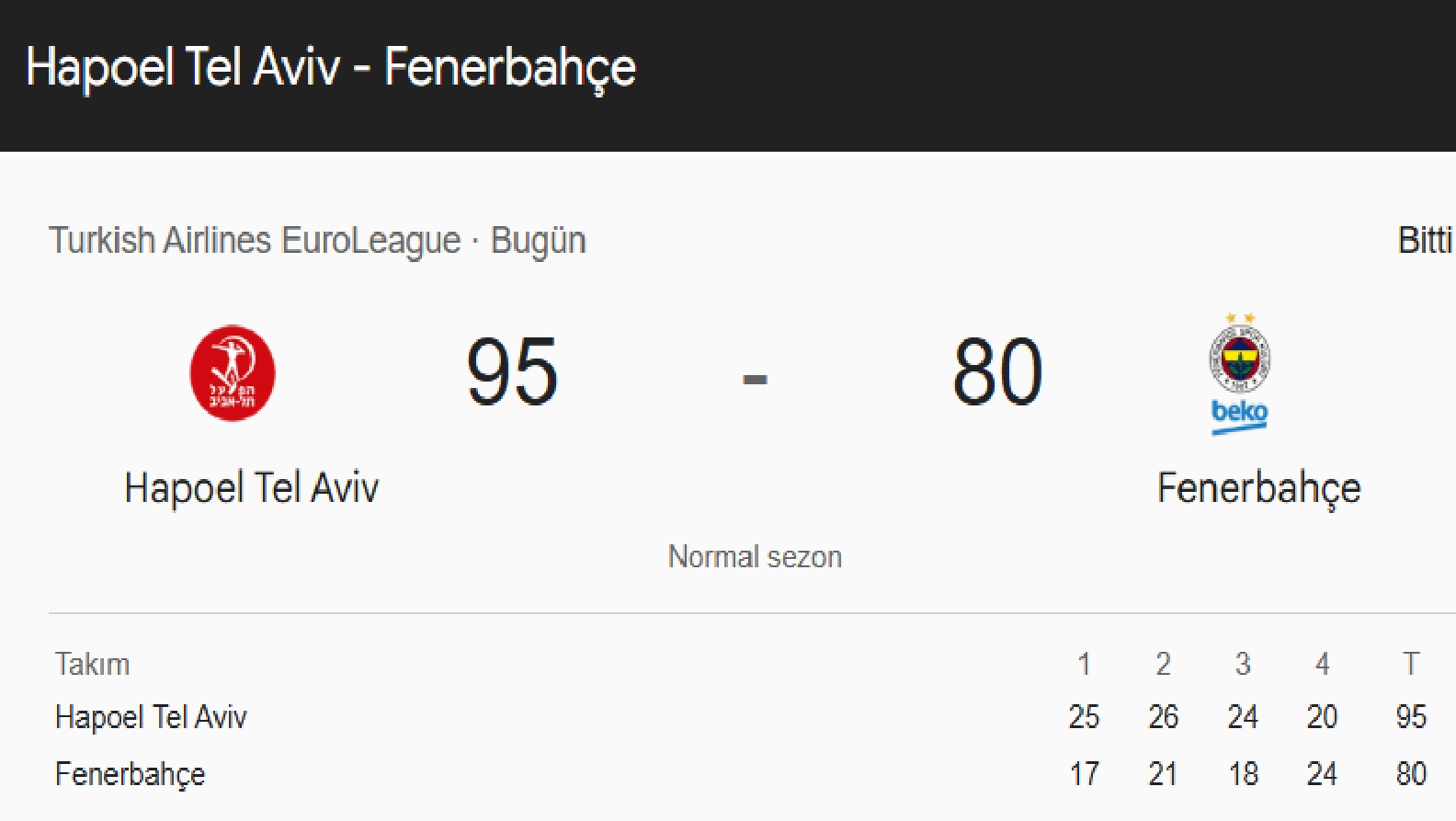Click the match title Hapoel Tel Aviv - Fenerbahçe

(329, 66)
